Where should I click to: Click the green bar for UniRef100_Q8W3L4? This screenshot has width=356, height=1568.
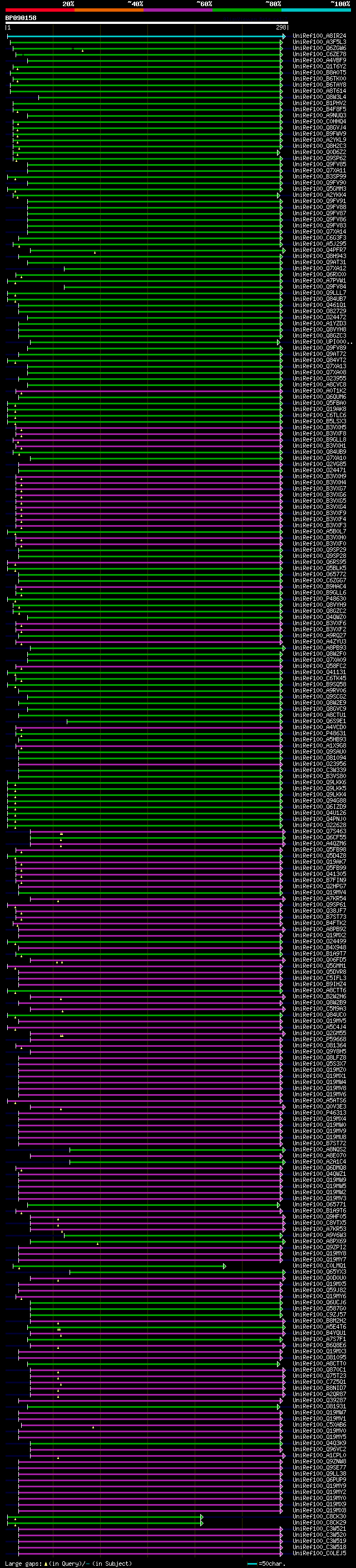click(x=160, y=97)
